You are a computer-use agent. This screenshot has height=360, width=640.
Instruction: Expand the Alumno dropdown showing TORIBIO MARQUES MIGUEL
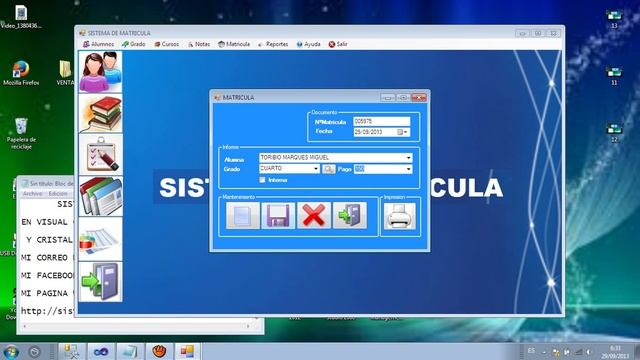point(408,158)
